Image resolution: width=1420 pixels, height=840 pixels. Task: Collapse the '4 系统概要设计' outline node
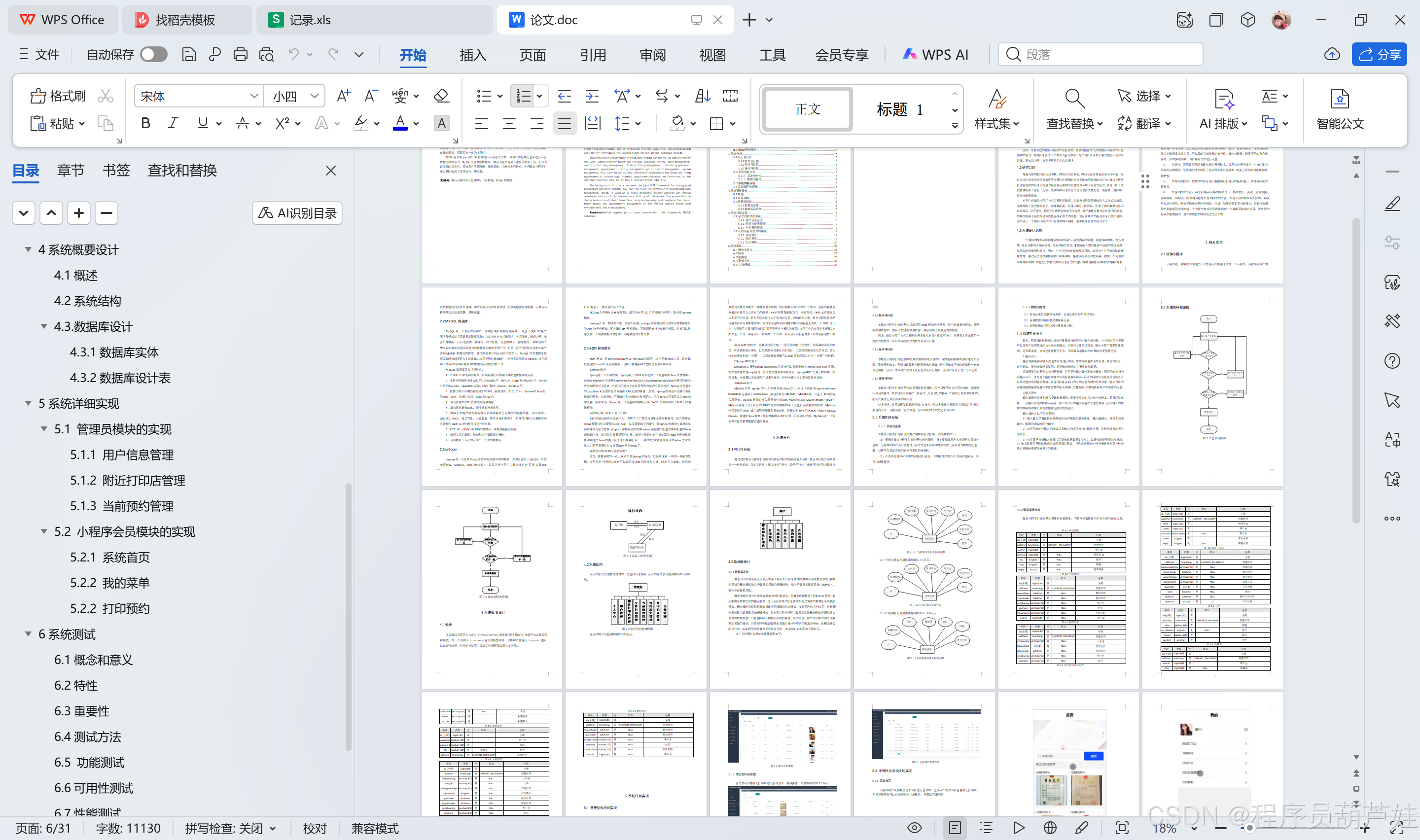click(x=28, y=249)
